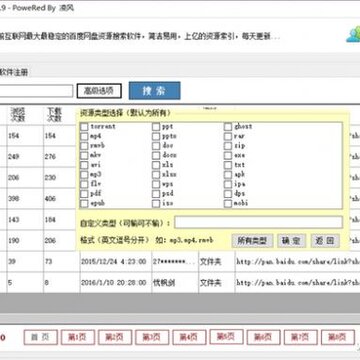Select the apk checkbox
The width and height of the screenshot is (360, 360).
click(x=228, y=175)
